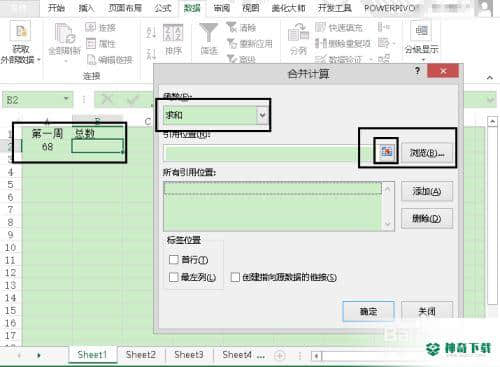Open the 公式 ribbon tab
The height and width of the screenshot is (367, 500).
click(x=163, y=8)
